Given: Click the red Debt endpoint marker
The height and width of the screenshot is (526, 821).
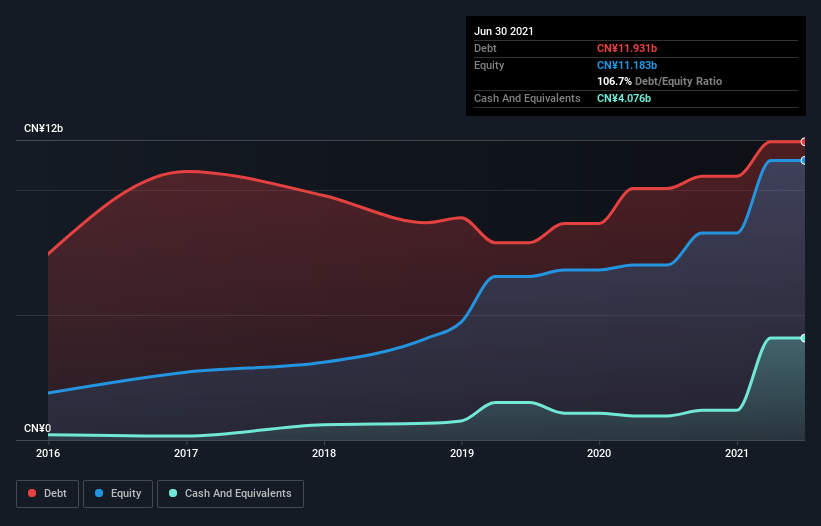Looking at the screenshot, I should [x=804, y=142].
